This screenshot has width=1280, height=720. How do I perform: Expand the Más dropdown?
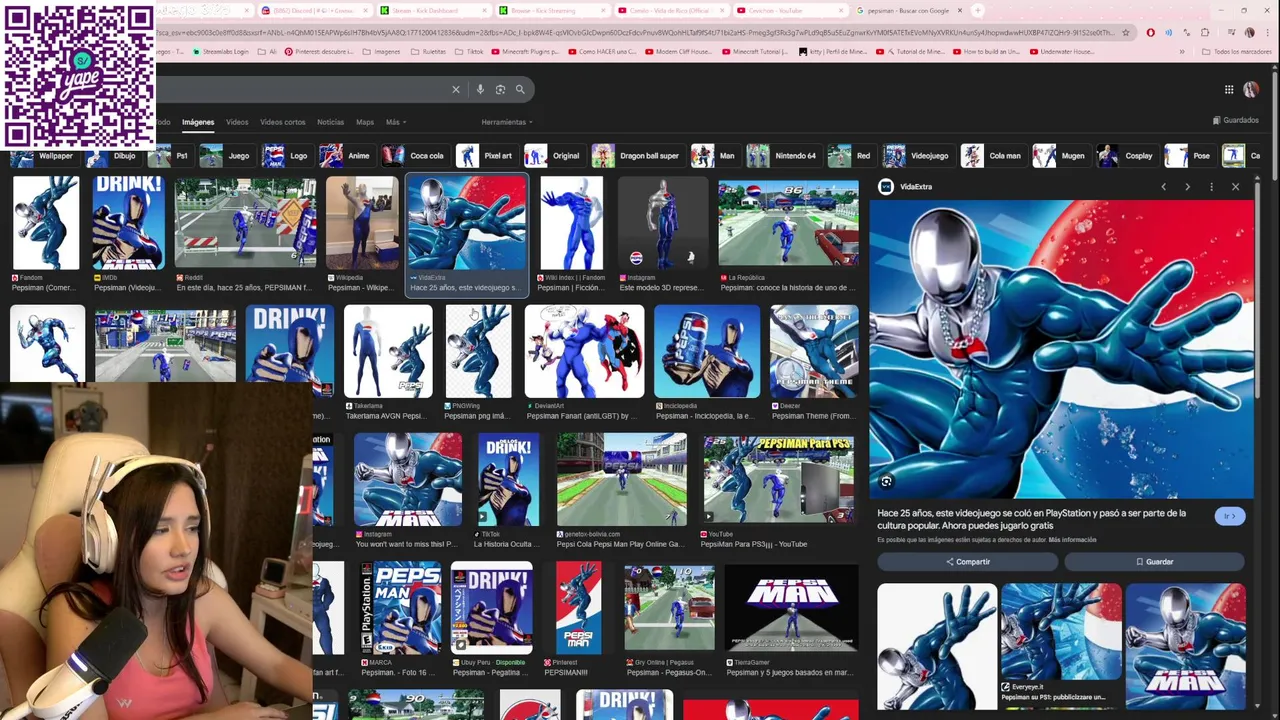point(395,122)
